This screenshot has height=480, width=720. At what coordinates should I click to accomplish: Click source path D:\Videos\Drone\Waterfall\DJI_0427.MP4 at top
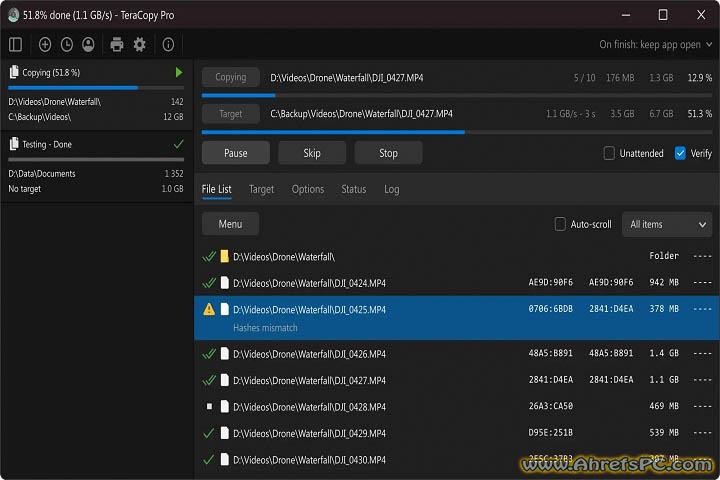coord(347,78)
